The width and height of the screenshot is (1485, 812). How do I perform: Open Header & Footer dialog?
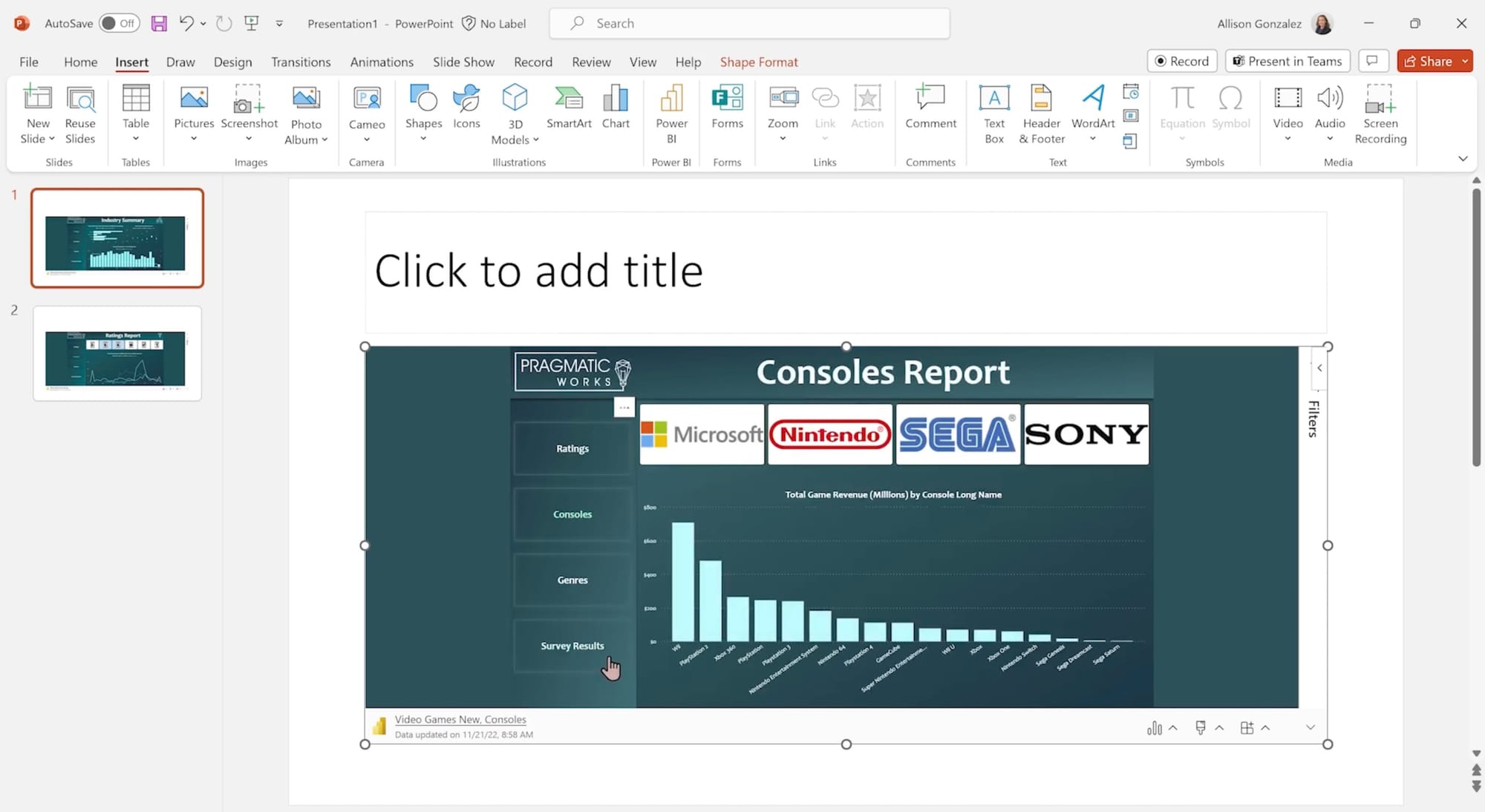[x=1042, y=114]
